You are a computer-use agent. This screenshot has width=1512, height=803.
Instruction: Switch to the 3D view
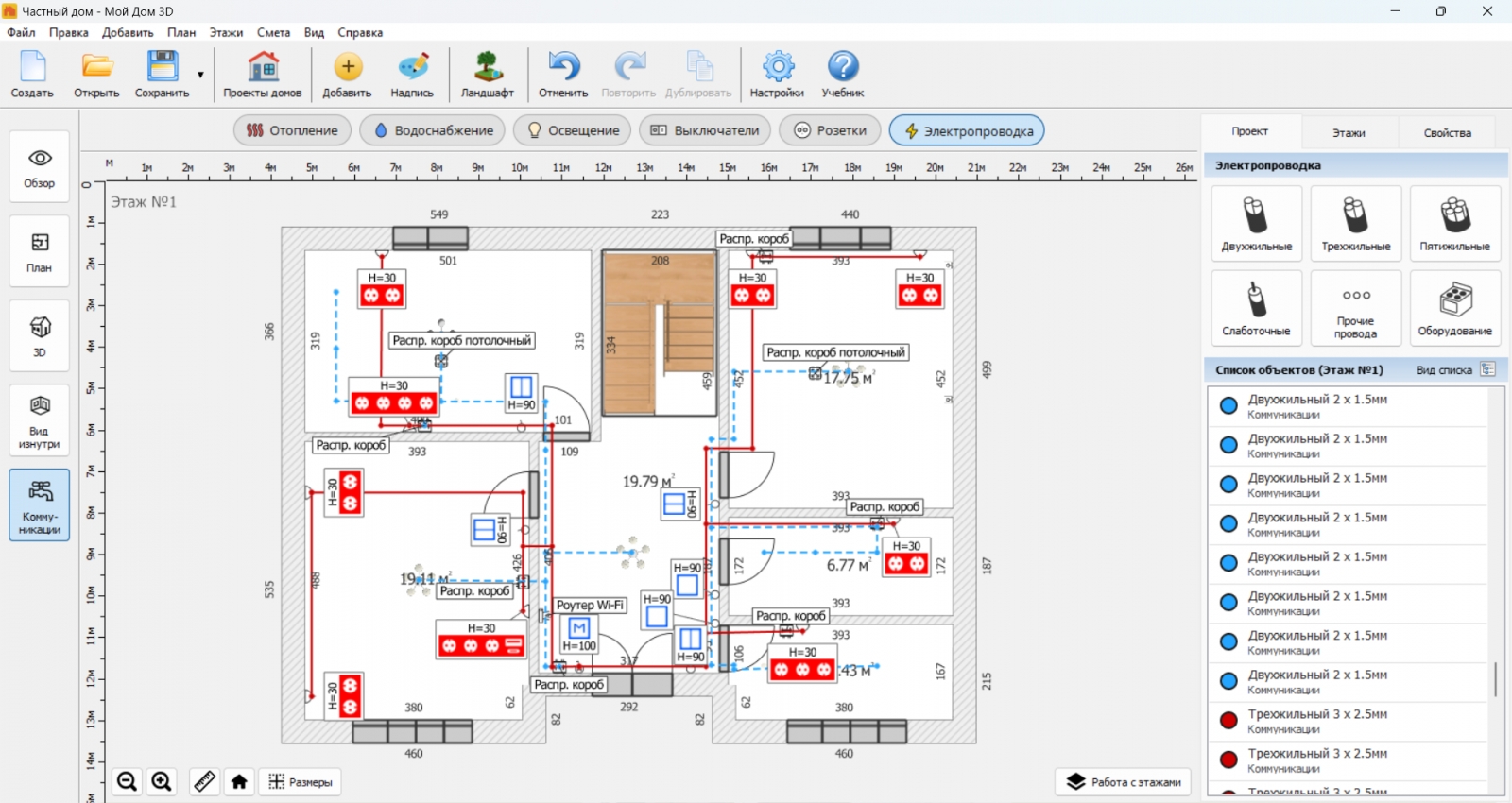[x=40, y=335]
